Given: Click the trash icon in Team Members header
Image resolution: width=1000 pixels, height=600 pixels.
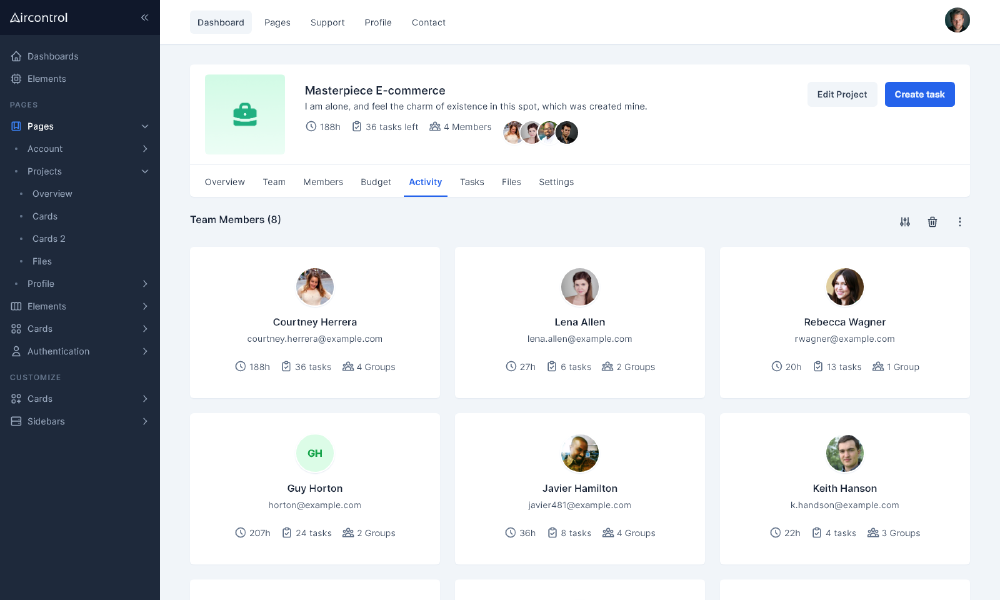Looking at the screenshot, I should (x=932, y=222).
